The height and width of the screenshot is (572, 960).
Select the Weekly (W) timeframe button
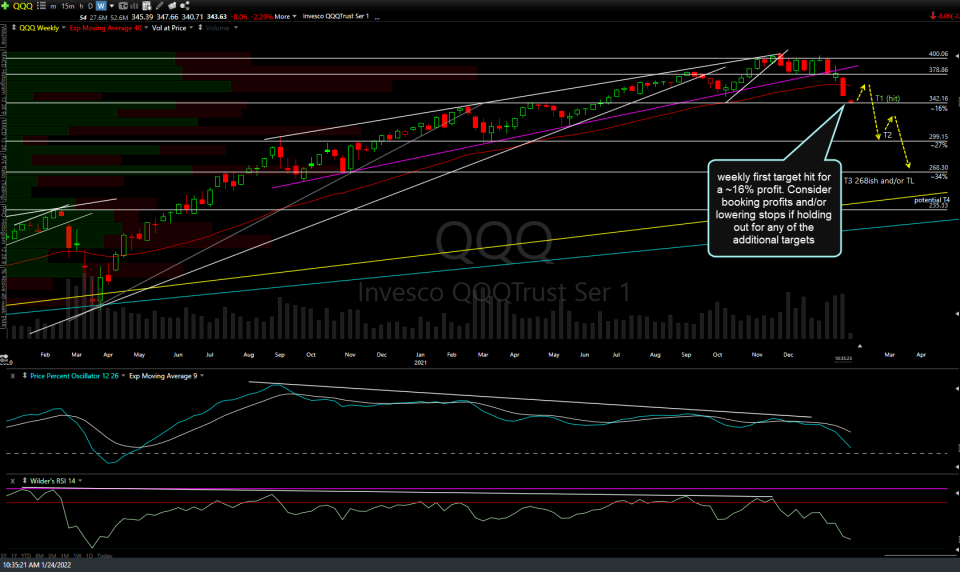(101, 6)
